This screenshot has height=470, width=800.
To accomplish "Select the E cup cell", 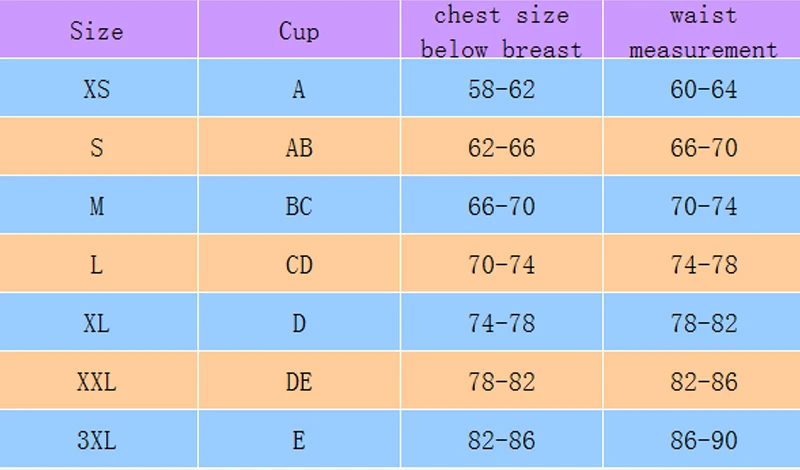I will [299, 439].
